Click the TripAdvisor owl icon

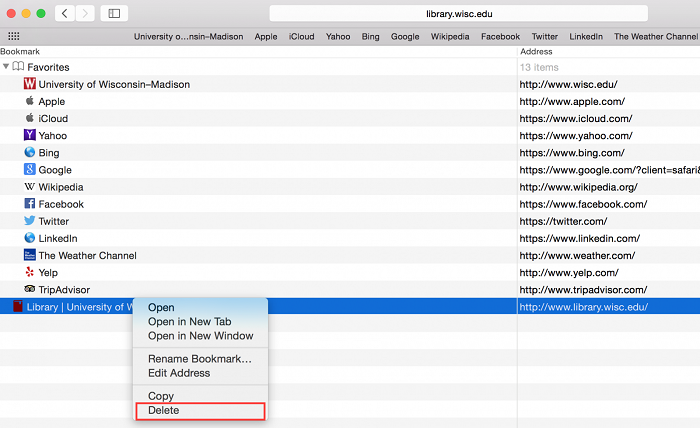coord(29,289)
